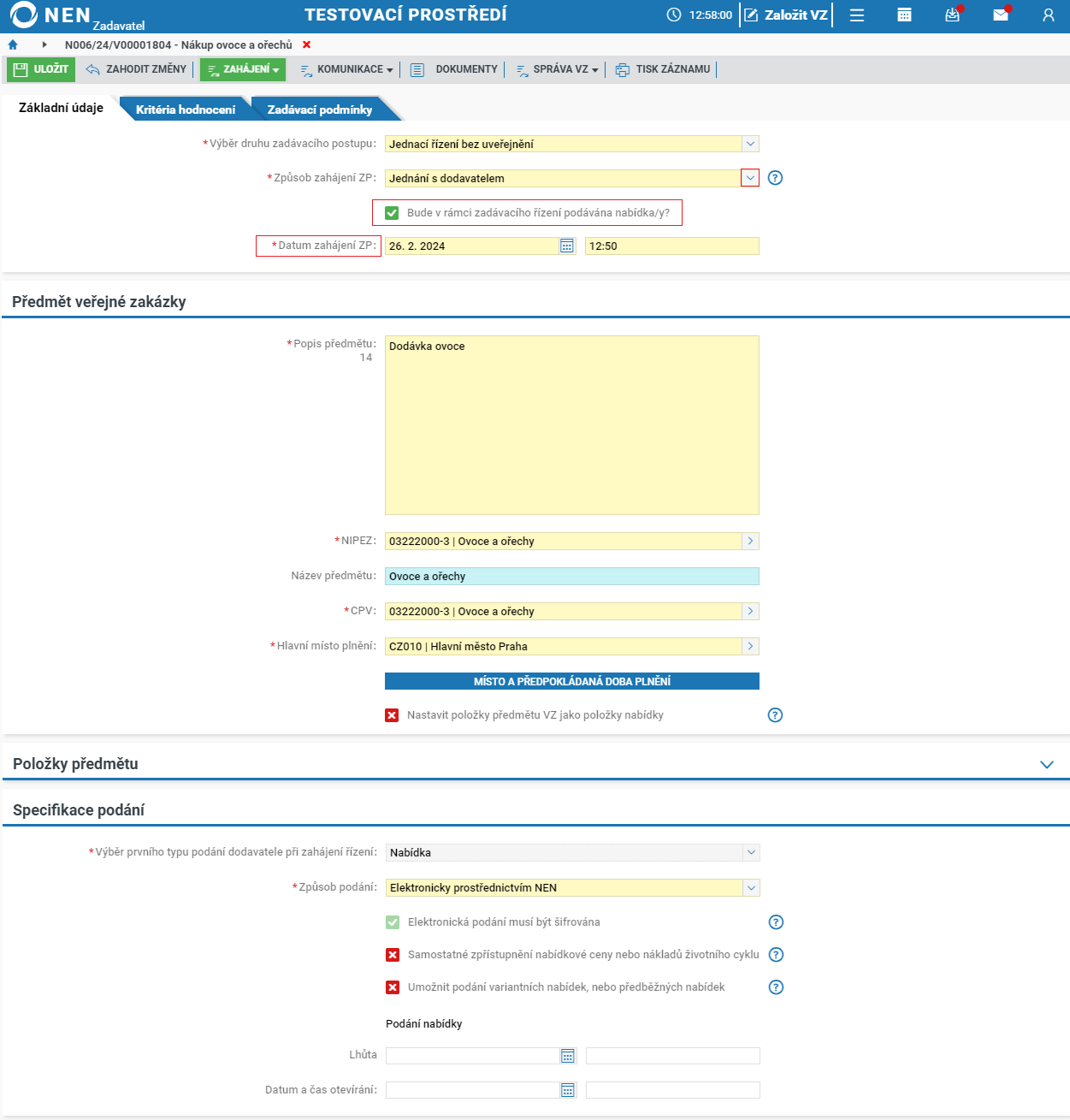
Task: Open the calendar picker for Lhůta
Action: point(568,1056)
